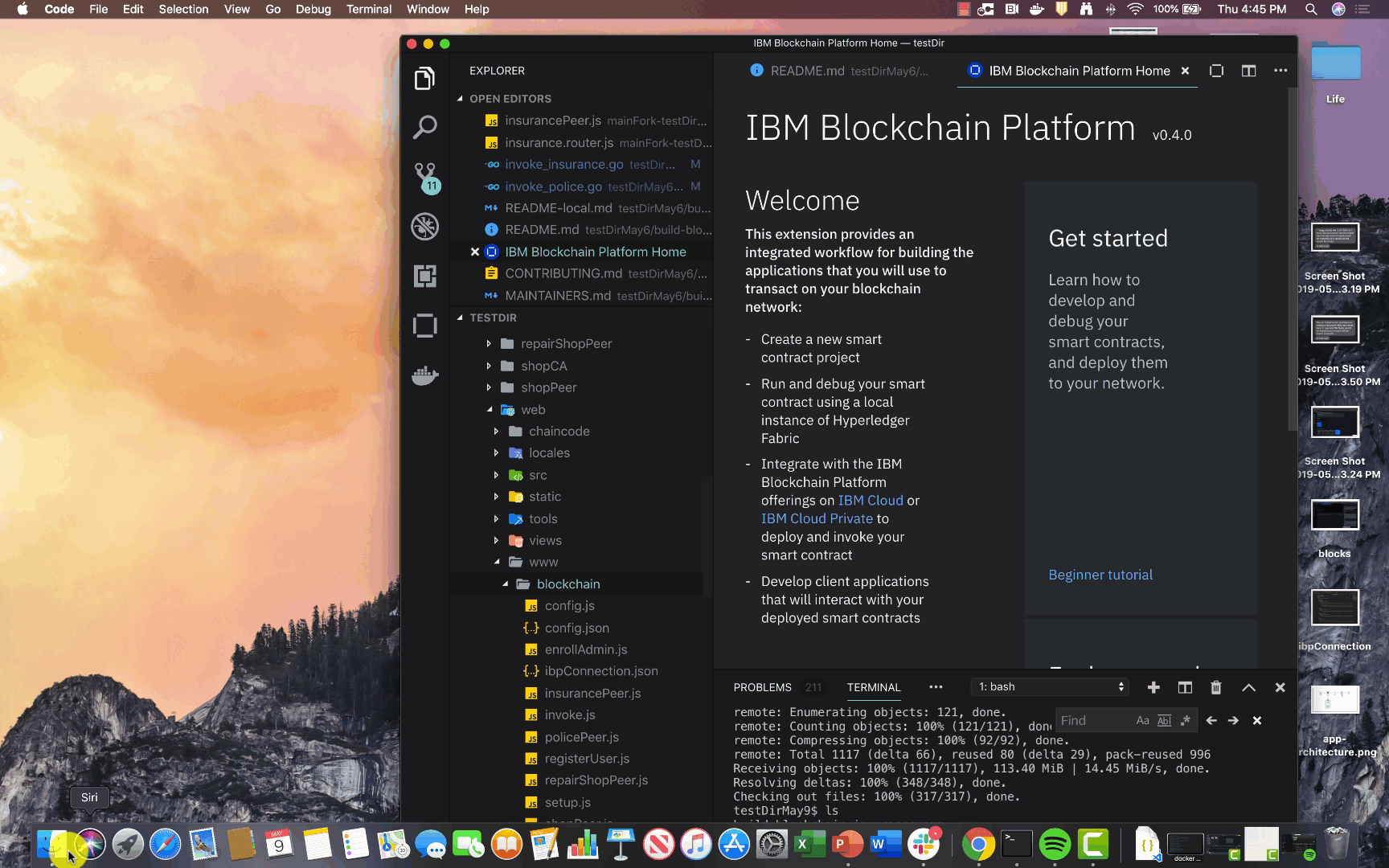Open Google Chrome from the Dock
The height and width of the screenshot is (868, 1389).
978,844
